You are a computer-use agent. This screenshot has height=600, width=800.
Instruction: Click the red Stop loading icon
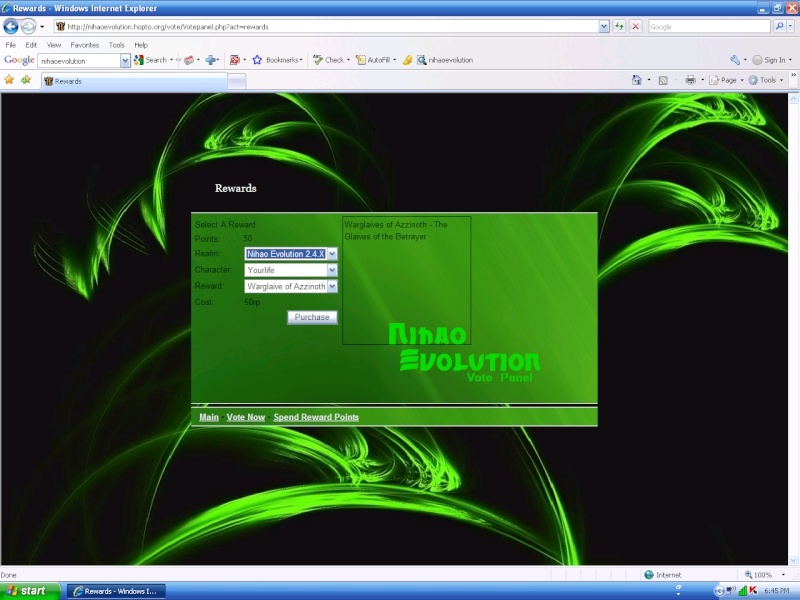tap(636, 27)
